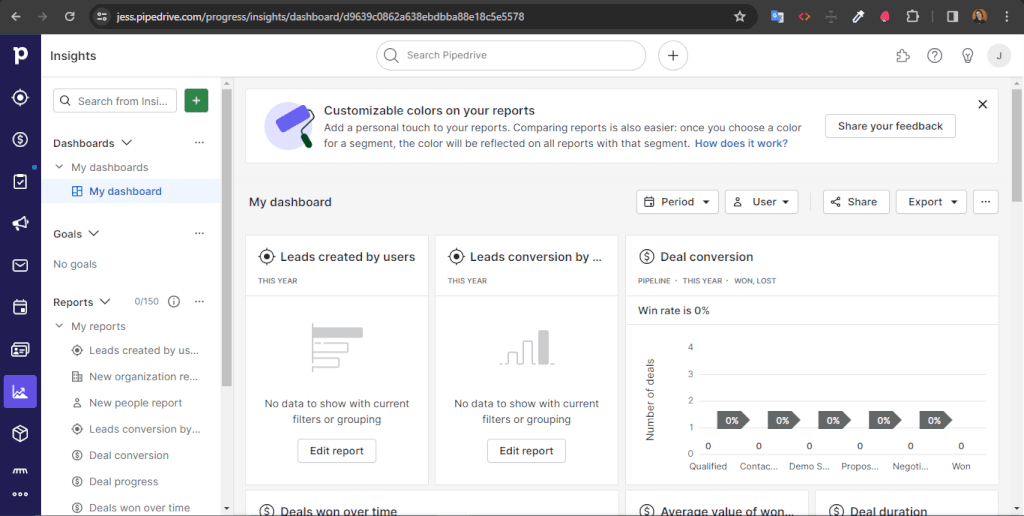The height and width of the screenshot is (516, 1024).
Task: Click the quick add plus button
Action: point(673,56)
